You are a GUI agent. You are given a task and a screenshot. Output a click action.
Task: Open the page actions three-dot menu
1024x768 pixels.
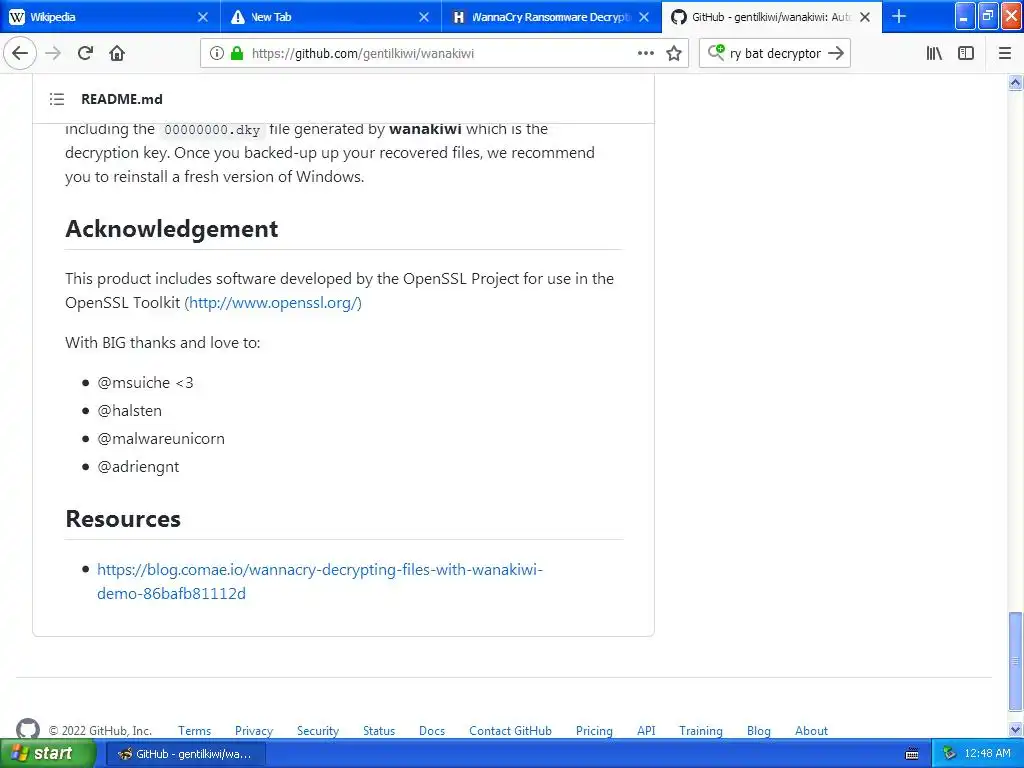coord(646,54)
